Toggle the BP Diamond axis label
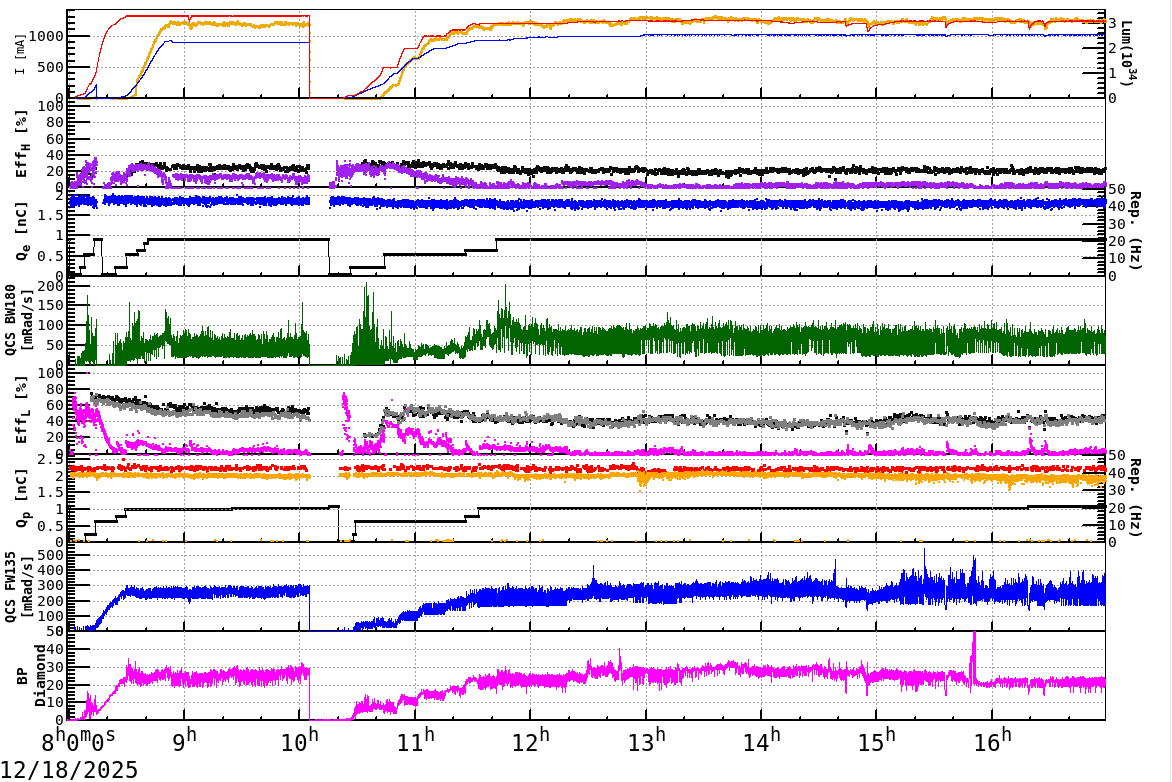1172x782 pixels. click(30, 677)
